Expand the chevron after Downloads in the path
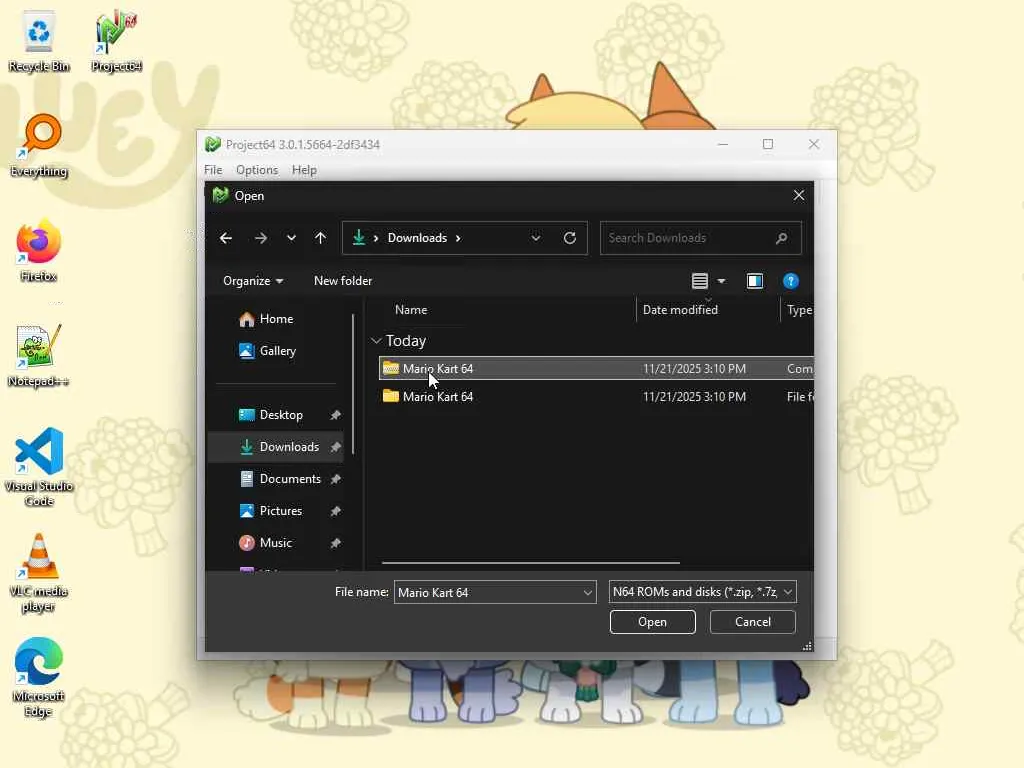Image resolution: width=1024 pixels, height=768 pixels. pos(458,238)
